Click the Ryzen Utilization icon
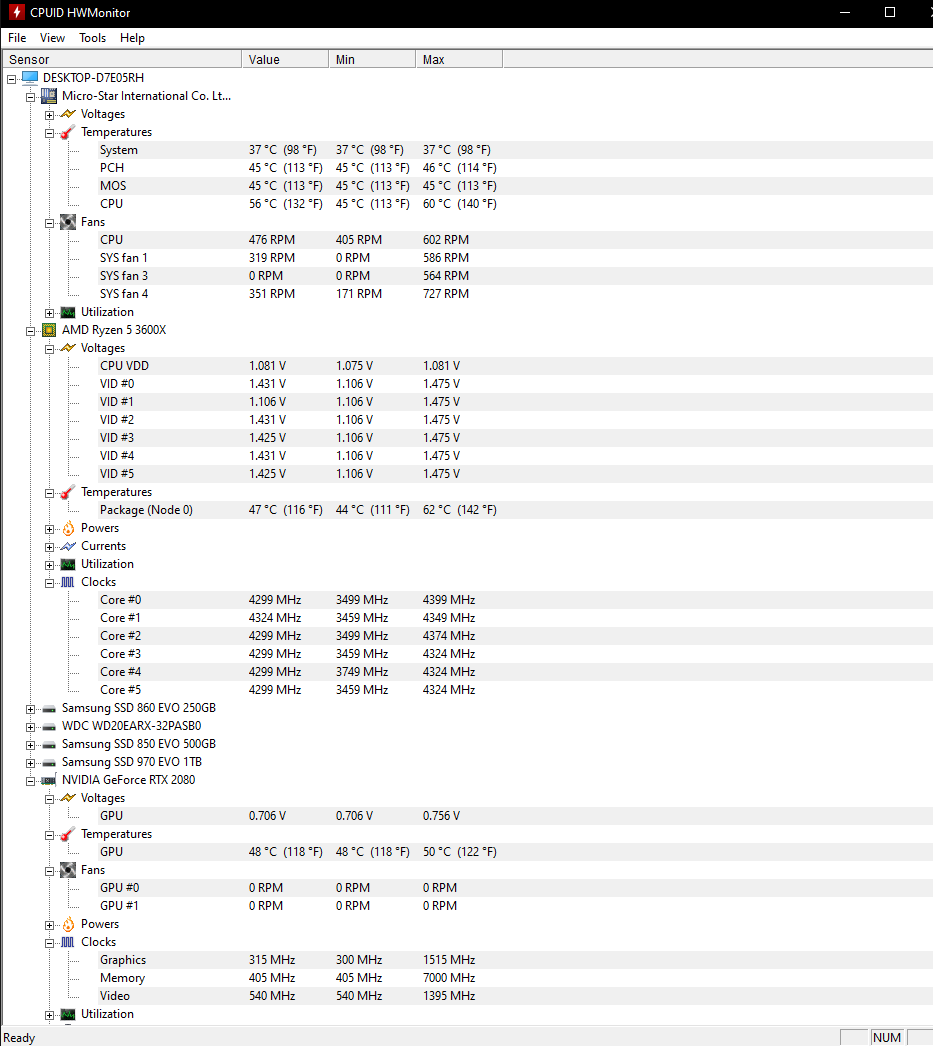 tap(68, 564)
